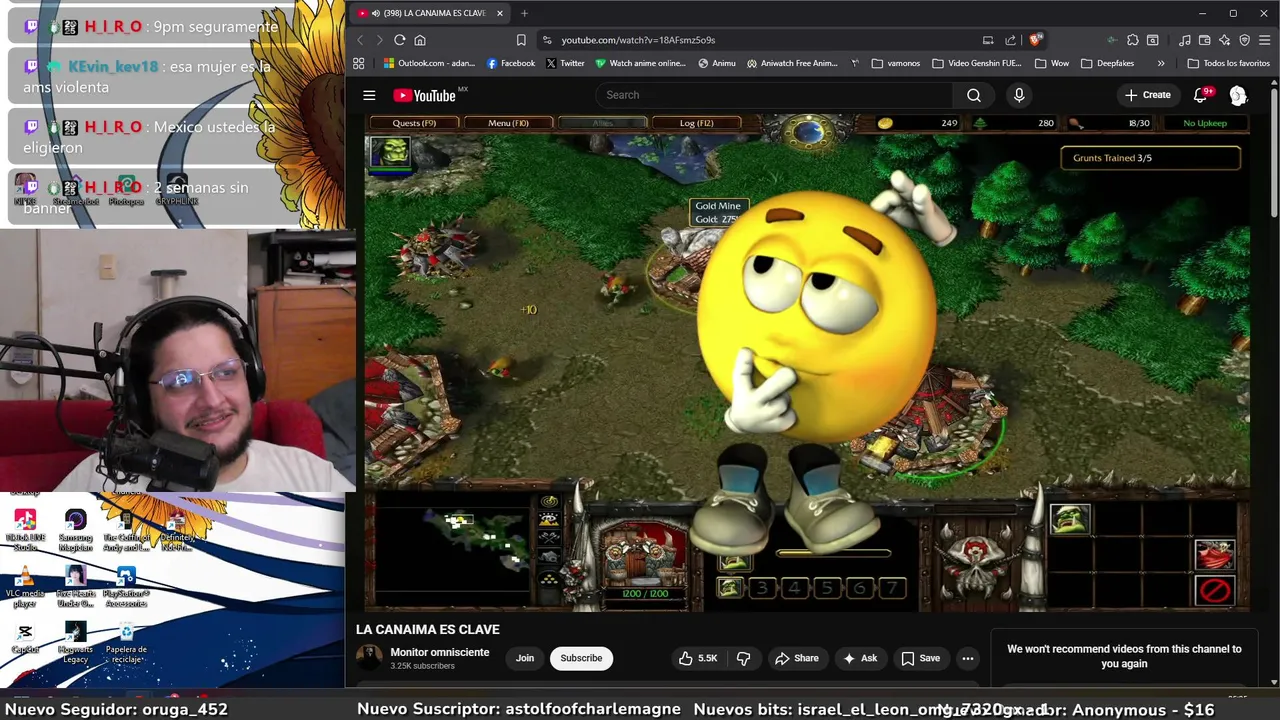Open the extensions puzzle icon
Viewport: 1280px width, 720px height.
pos(1132,40)
